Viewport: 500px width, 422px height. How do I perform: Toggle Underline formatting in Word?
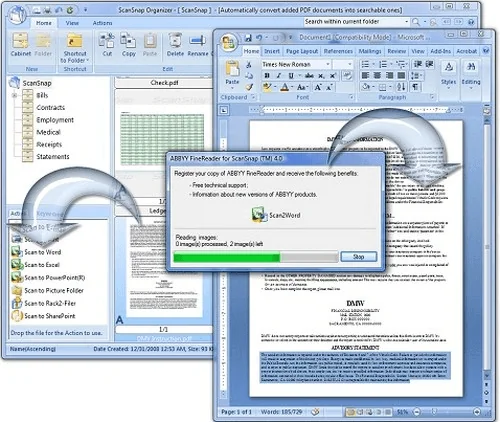pos(291,76)
